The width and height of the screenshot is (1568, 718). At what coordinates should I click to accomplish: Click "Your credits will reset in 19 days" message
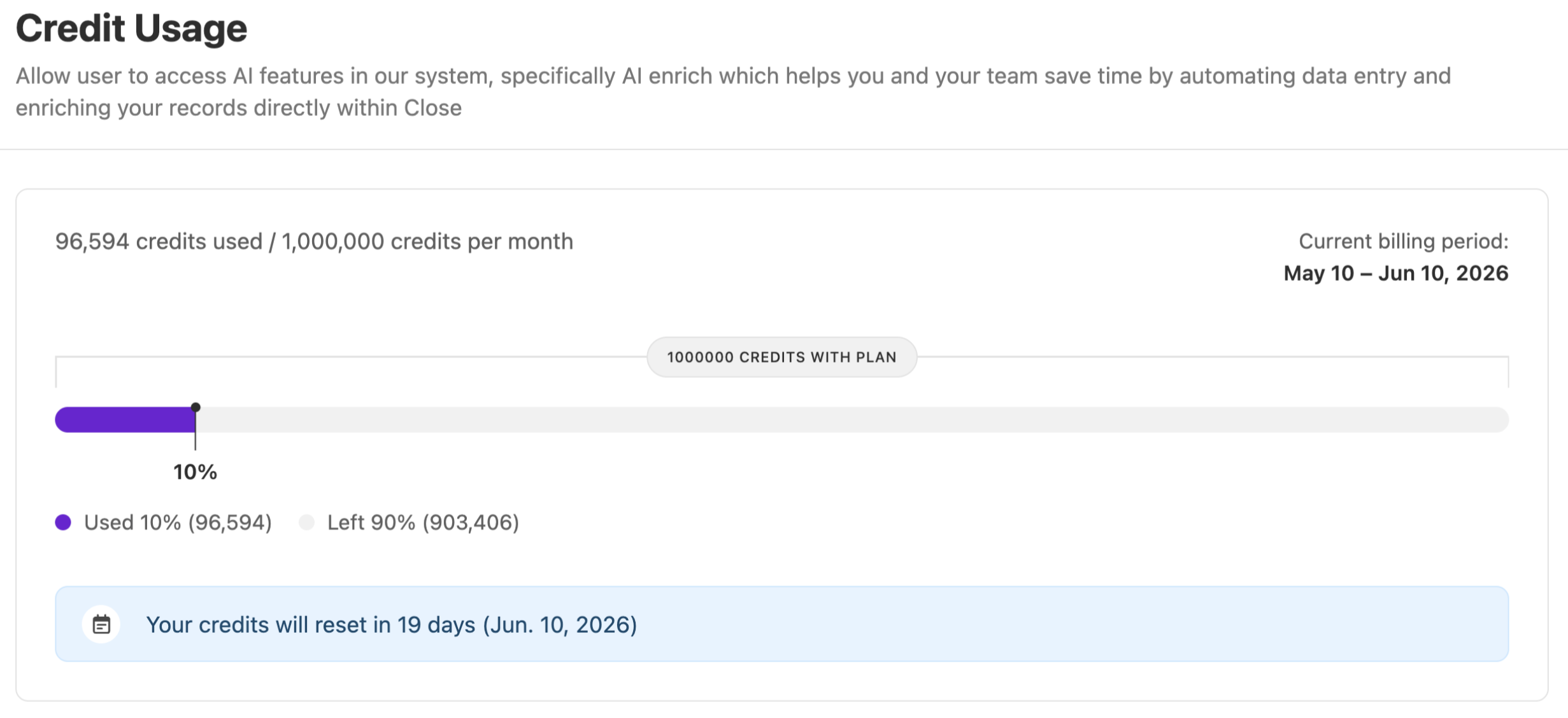point(392,625)
